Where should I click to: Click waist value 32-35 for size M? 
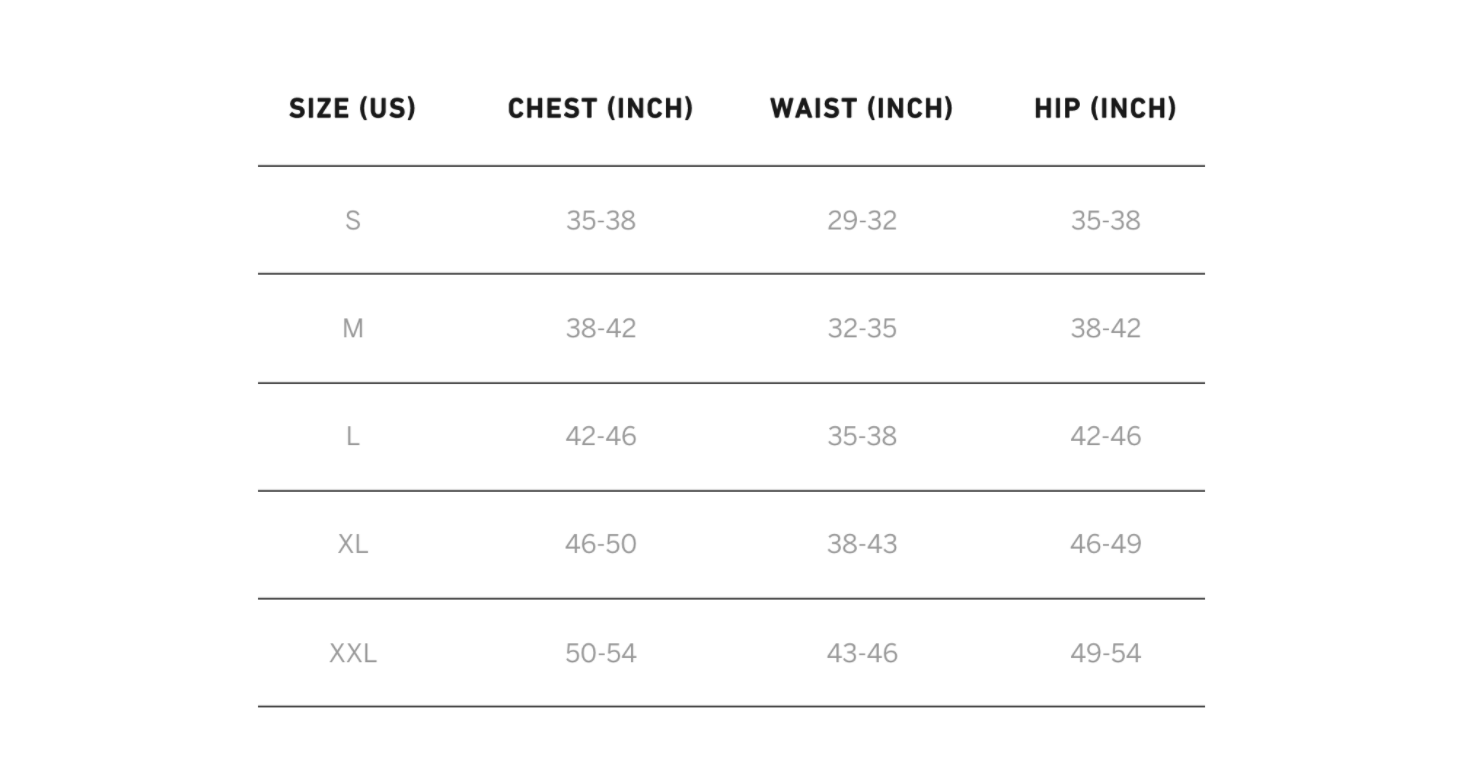point(861,328)
